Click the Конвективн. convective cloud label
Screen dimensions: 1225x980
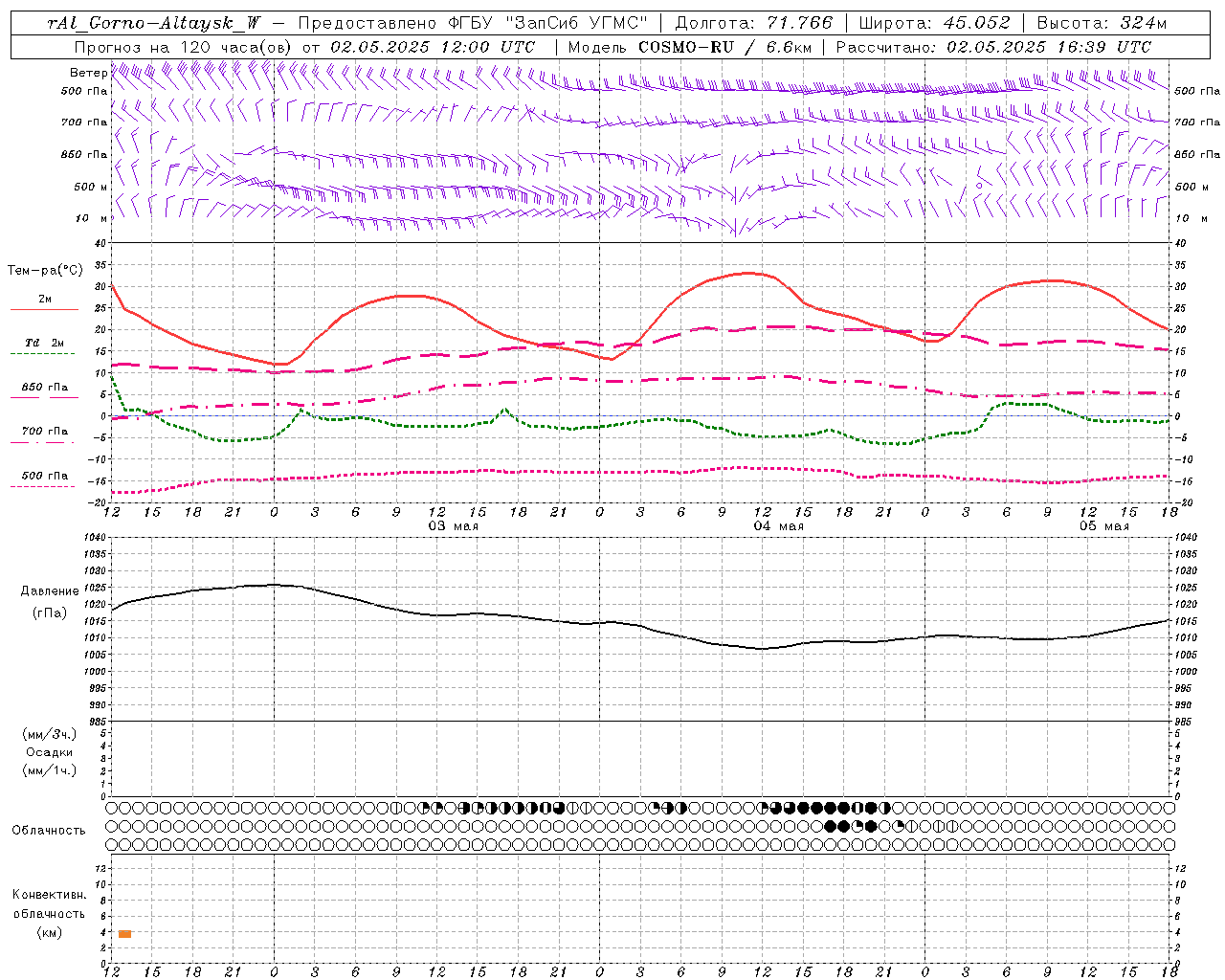click(x=49, y=895)
